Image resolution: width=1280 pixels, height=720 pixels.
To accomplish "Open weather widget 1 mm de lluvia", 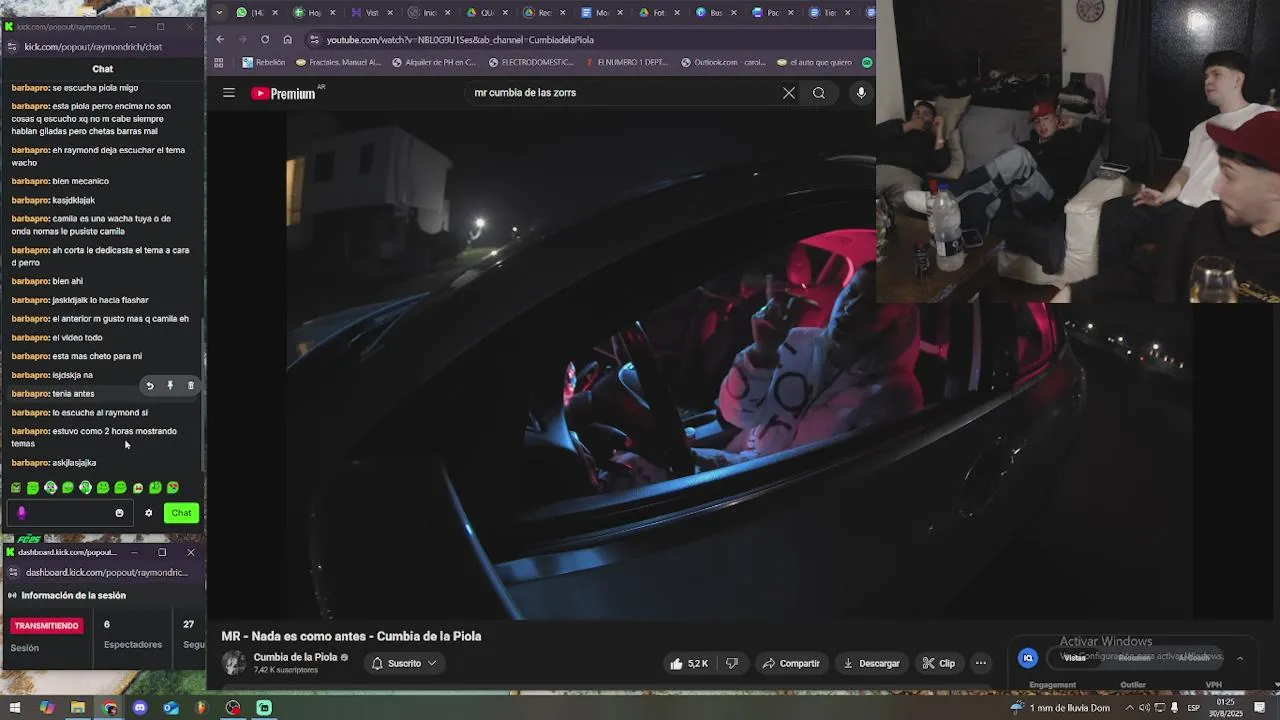I will click(x=1061, y=708).
